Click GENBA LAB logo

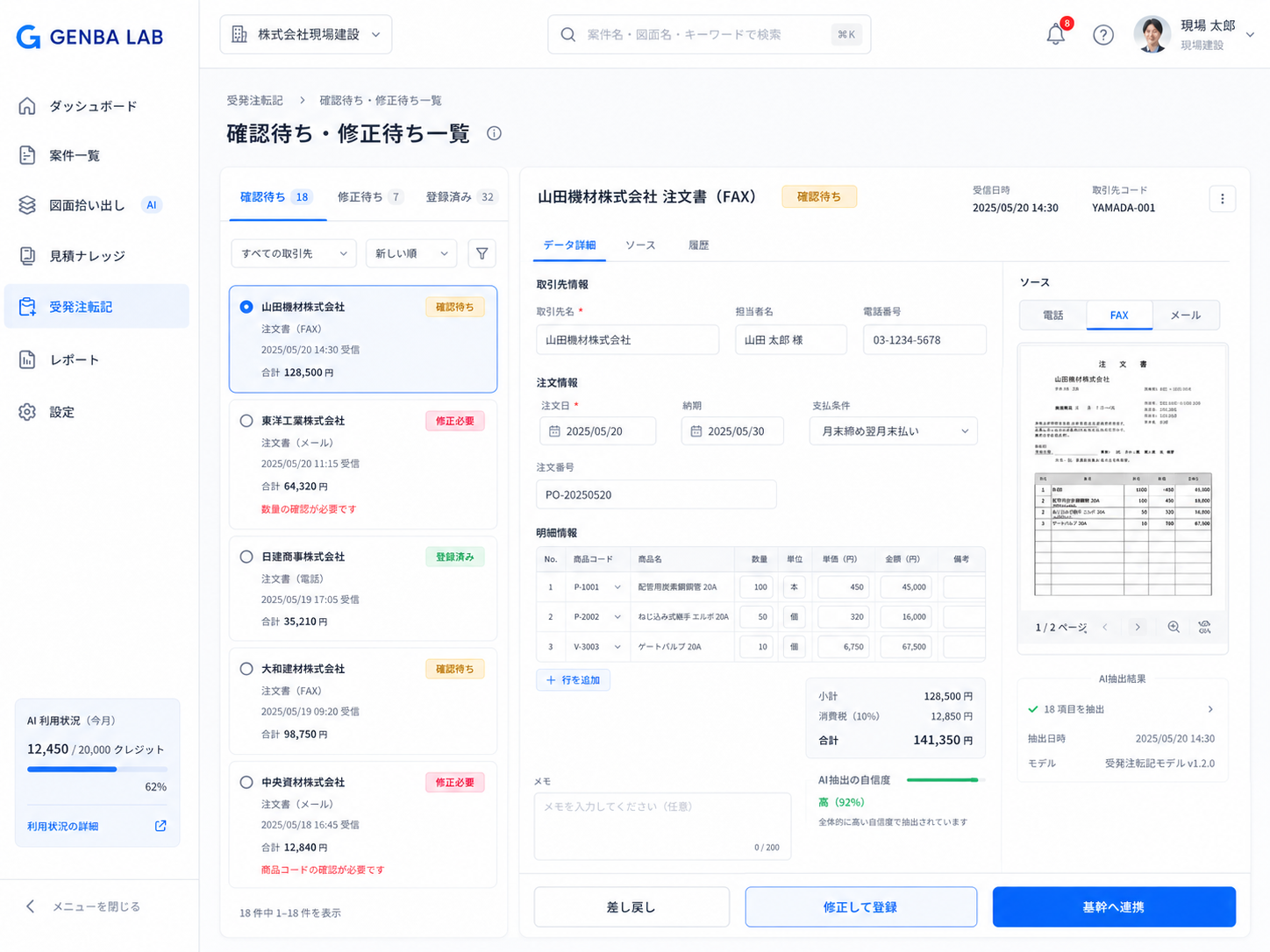pos(89,37)
